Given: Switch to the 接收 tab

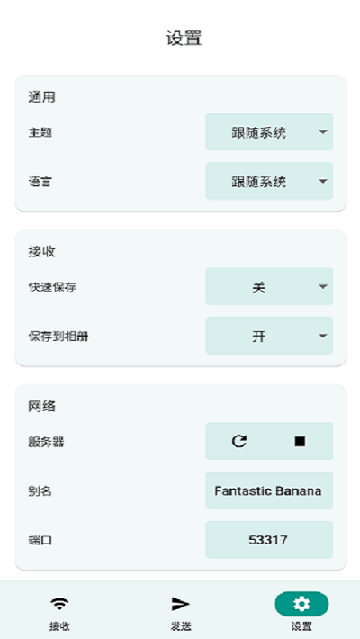Looking at the screenshot, I should click(x=60, y=626).
